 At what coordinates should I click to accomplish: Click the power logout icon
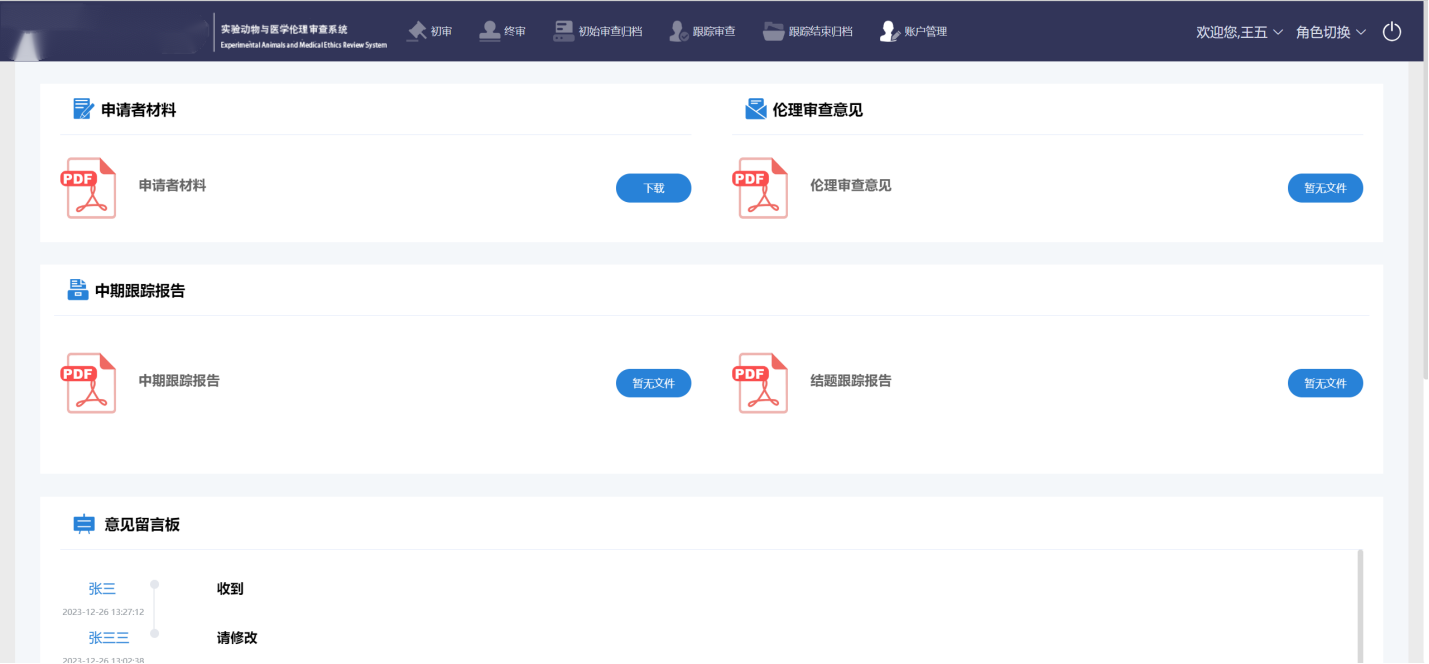[x=1392, y=32]
